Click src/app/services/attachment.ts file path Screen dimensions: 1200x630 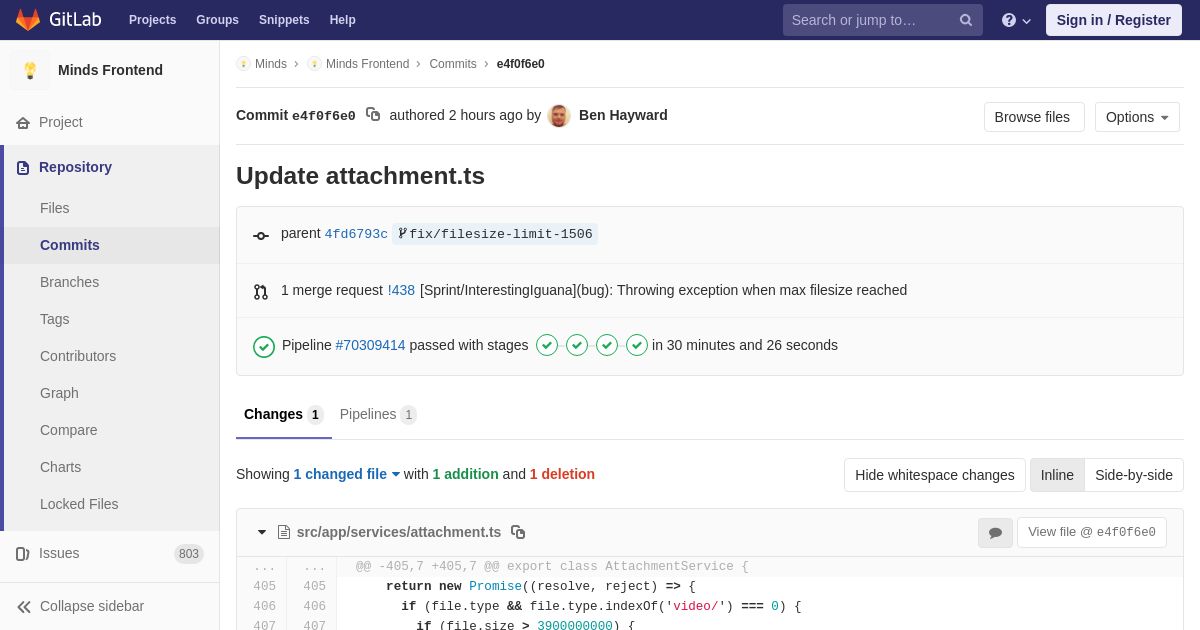399,532
